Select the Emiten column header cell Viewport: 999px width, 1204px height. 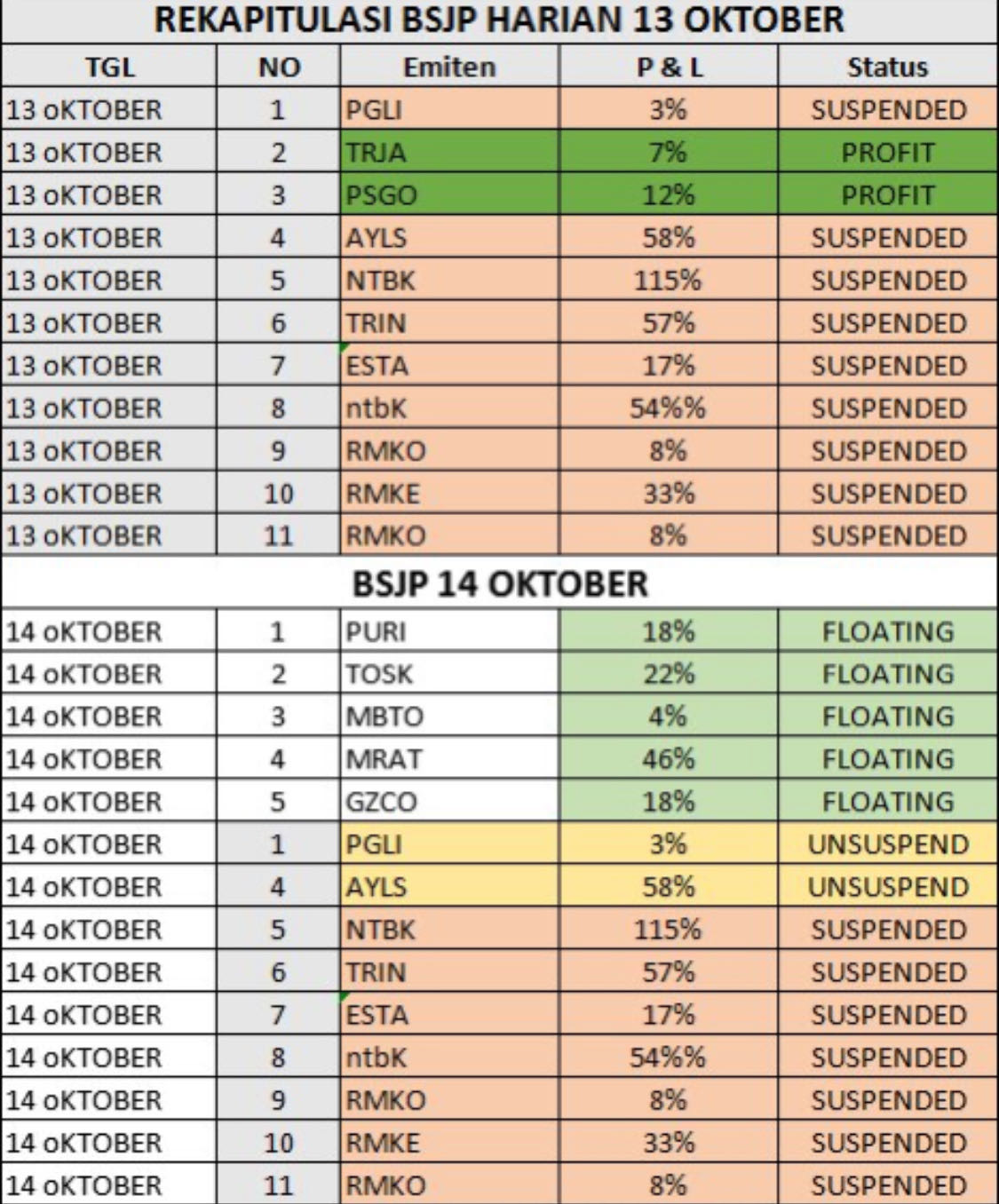449,67
